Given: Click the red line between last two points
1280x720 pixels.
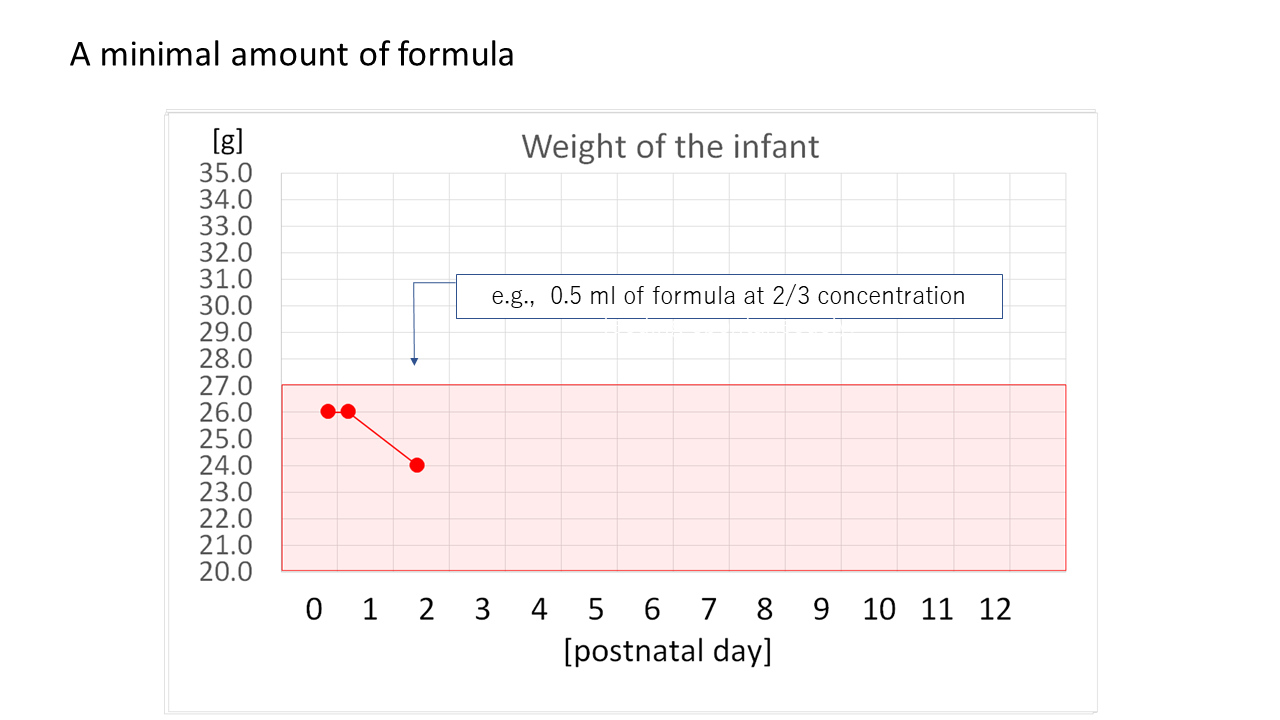Looking at the screenshot, I should pos(383,438).
